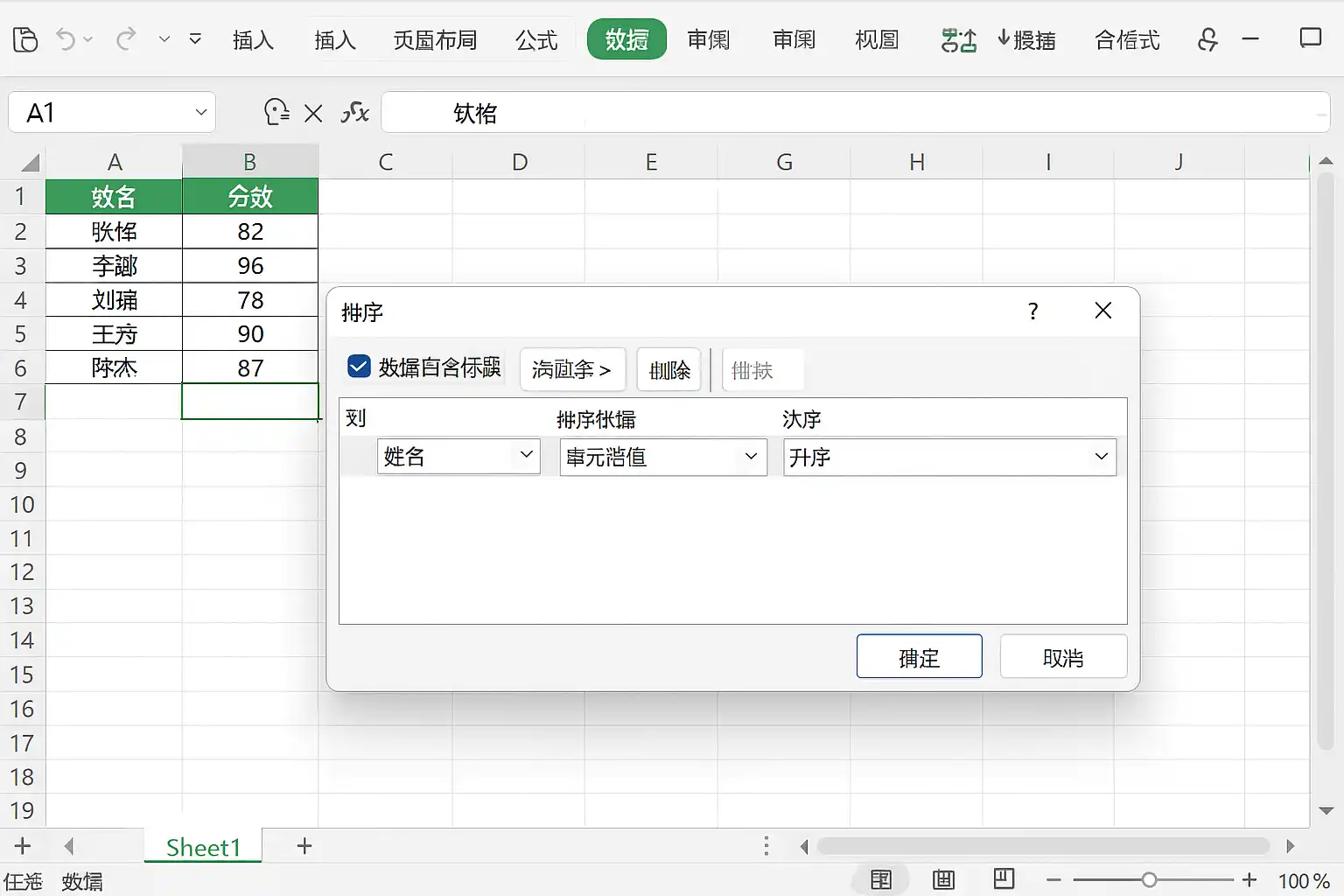Click the help question mark in sort dialog
This screenshot has height=896, width=1344.
[x=1032, y=311]
